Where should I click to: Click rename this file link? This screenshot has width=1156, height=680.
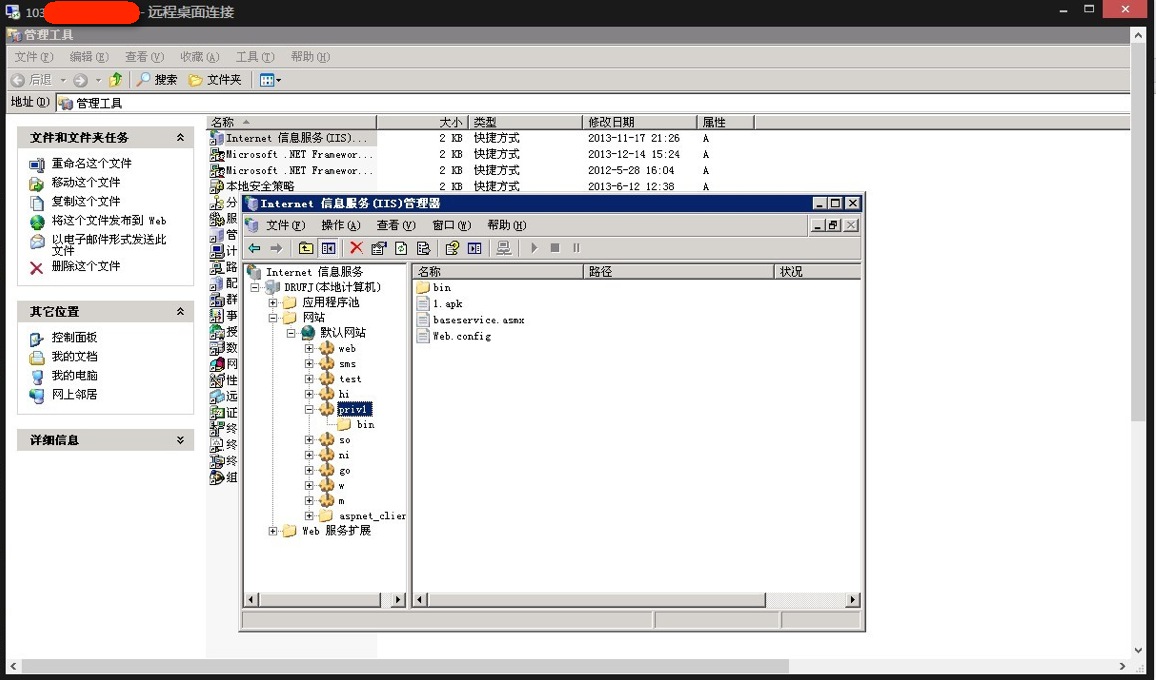(x=91, y=164)
